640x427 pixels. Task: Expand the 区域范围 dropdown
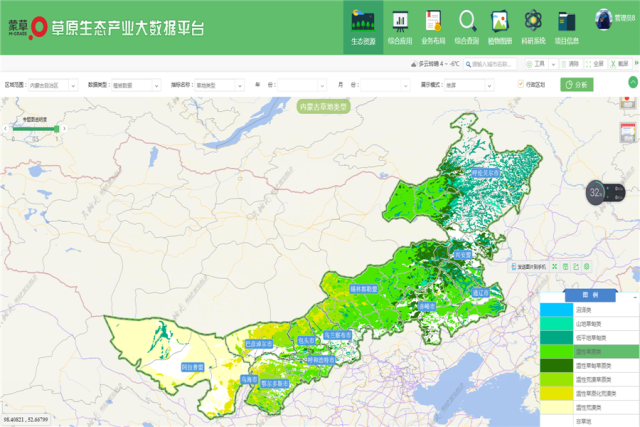[x=52, y=86]
